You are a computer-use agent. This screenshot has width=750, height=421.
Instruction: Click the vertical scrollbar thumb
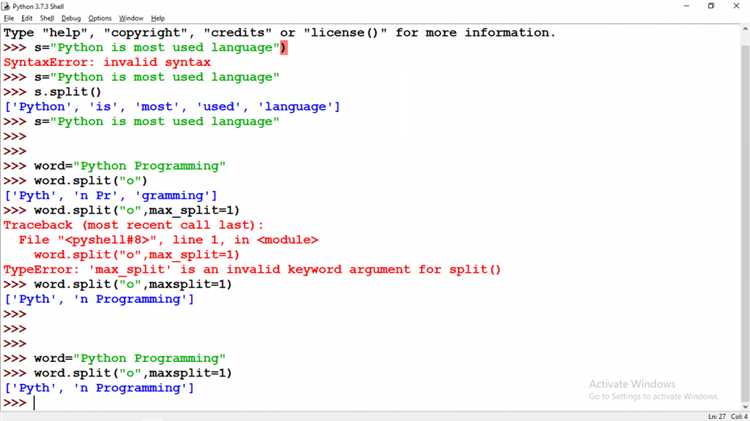(x=745, y=222)
